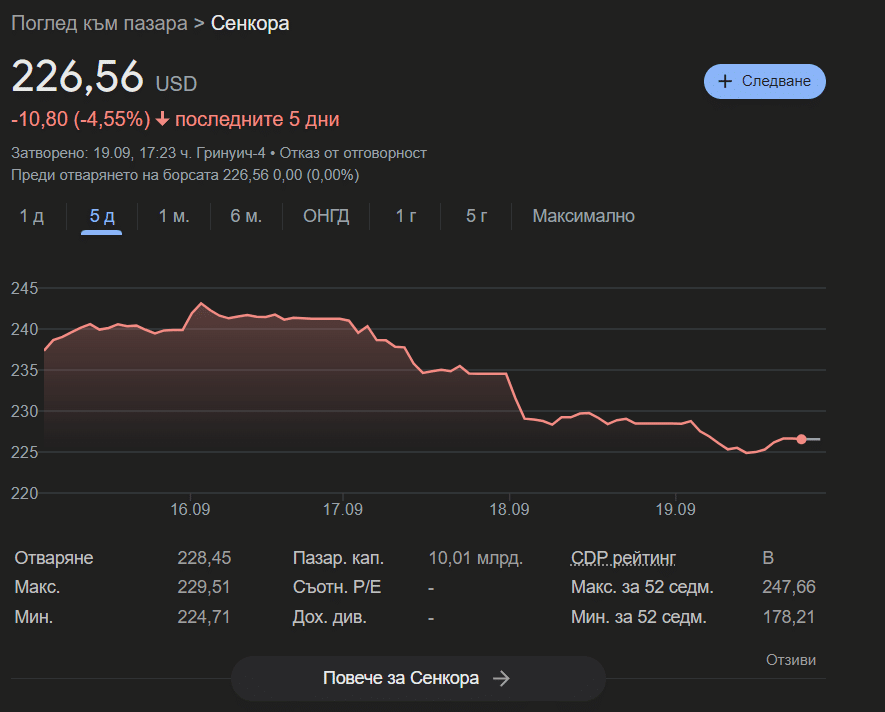This screenshot has height=712, width=885.
Task: Click the CDP rating value B
Action: coord(768,558)
